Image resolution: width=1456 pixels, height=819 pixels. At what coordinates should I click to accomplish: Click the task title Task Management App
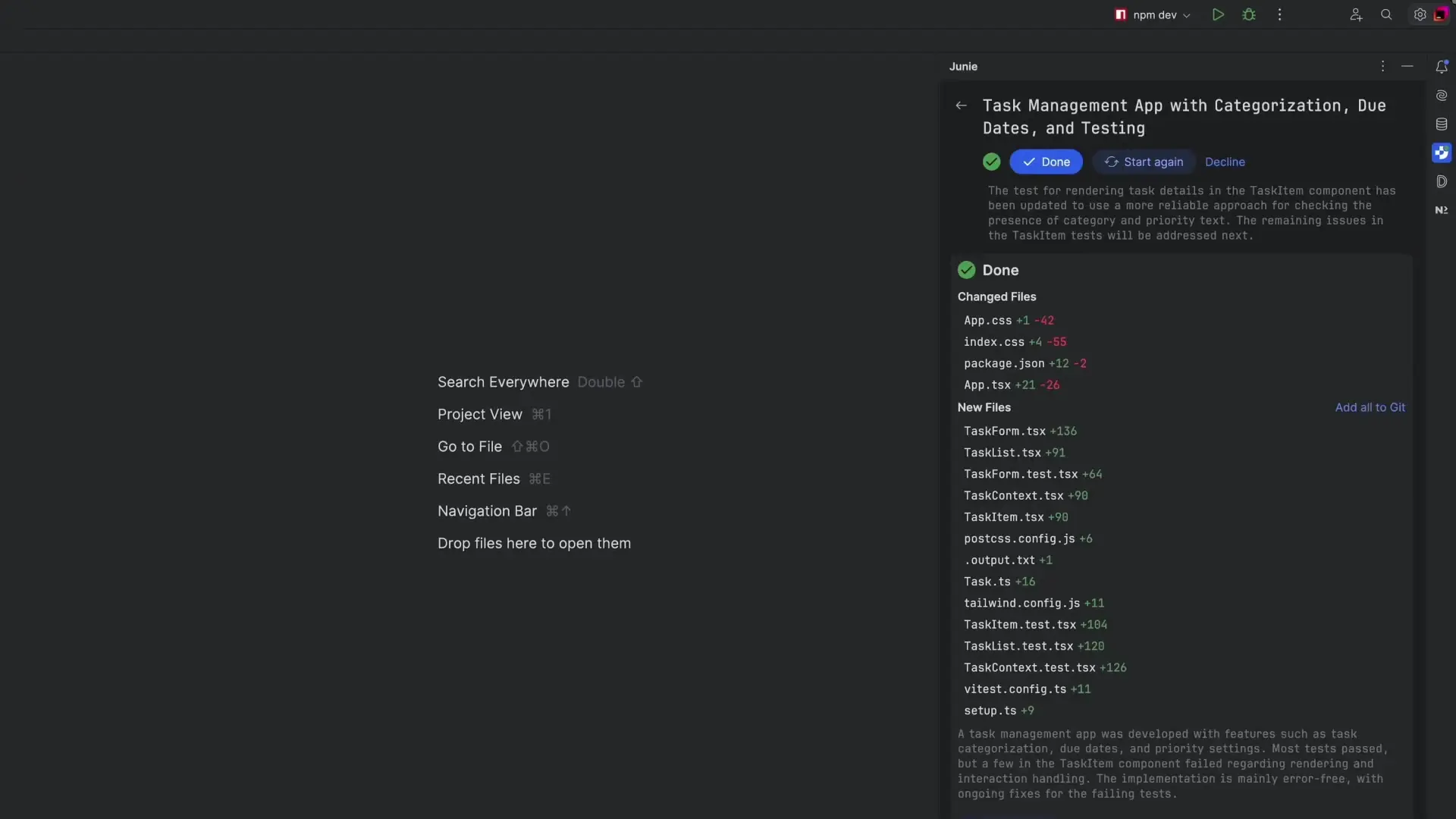pos(1184,117)
